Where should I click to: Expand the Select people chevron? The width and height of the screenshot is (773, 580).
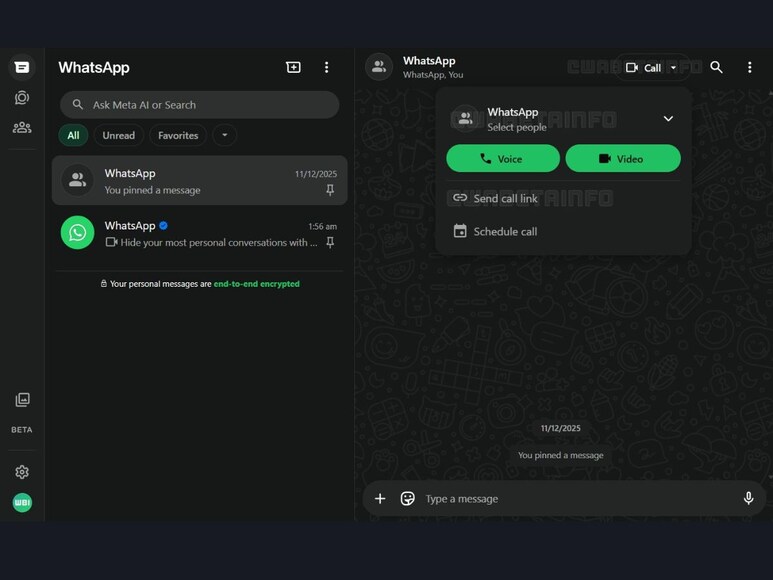668,119
